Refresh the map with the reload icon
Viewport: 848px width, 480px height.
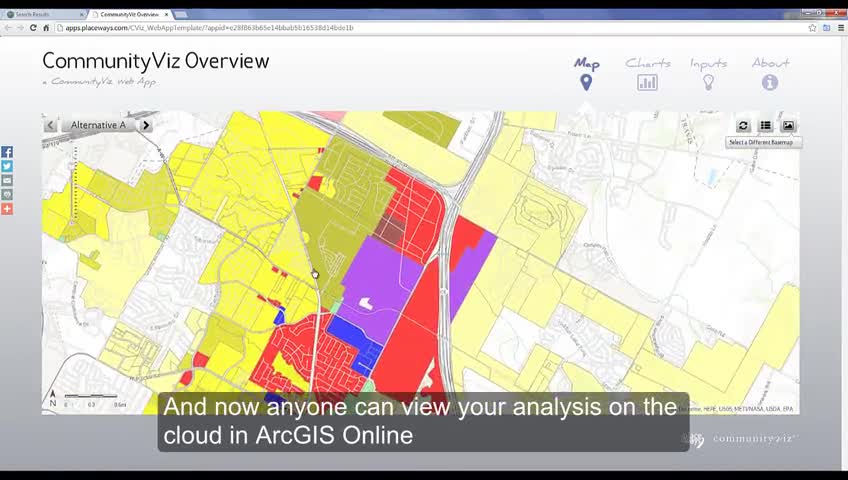click(x=743, y=125)
